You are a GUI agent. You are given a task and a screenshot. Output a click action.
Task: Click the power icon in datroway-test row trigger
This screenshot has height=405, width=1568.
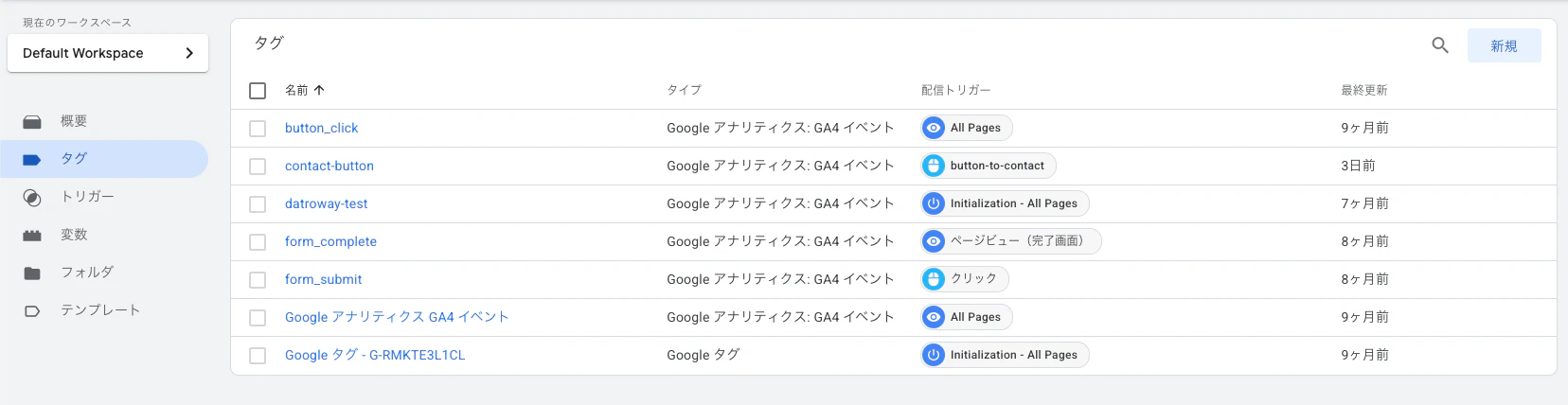click(934, 203)
